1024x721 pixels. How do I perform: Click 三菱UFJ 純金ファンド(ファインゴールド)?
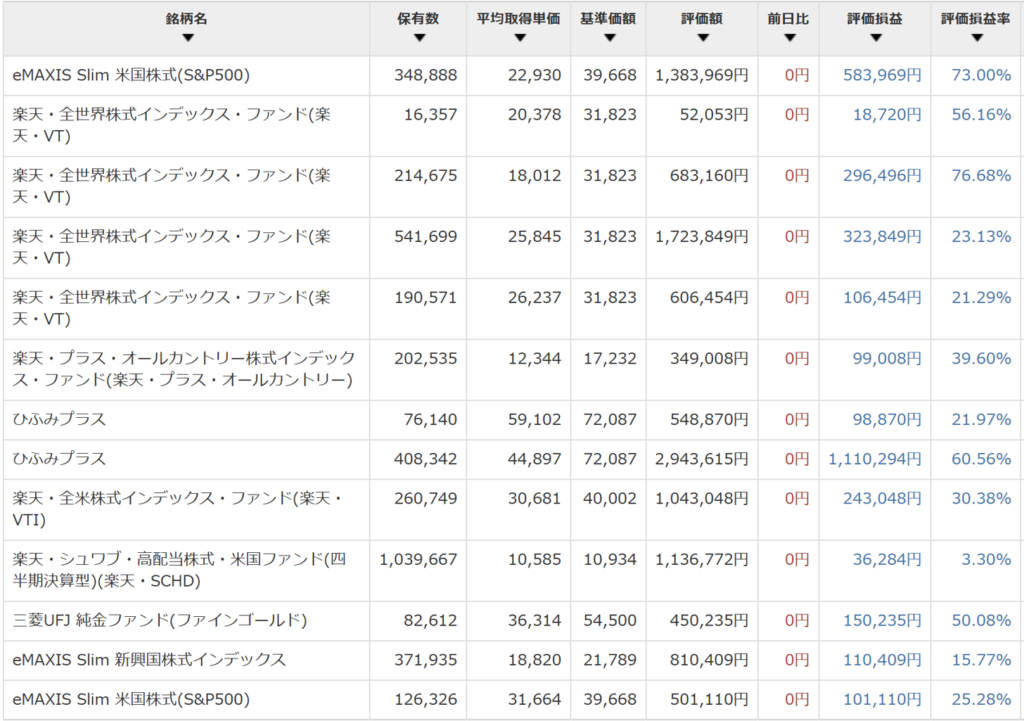coord(160,621)
